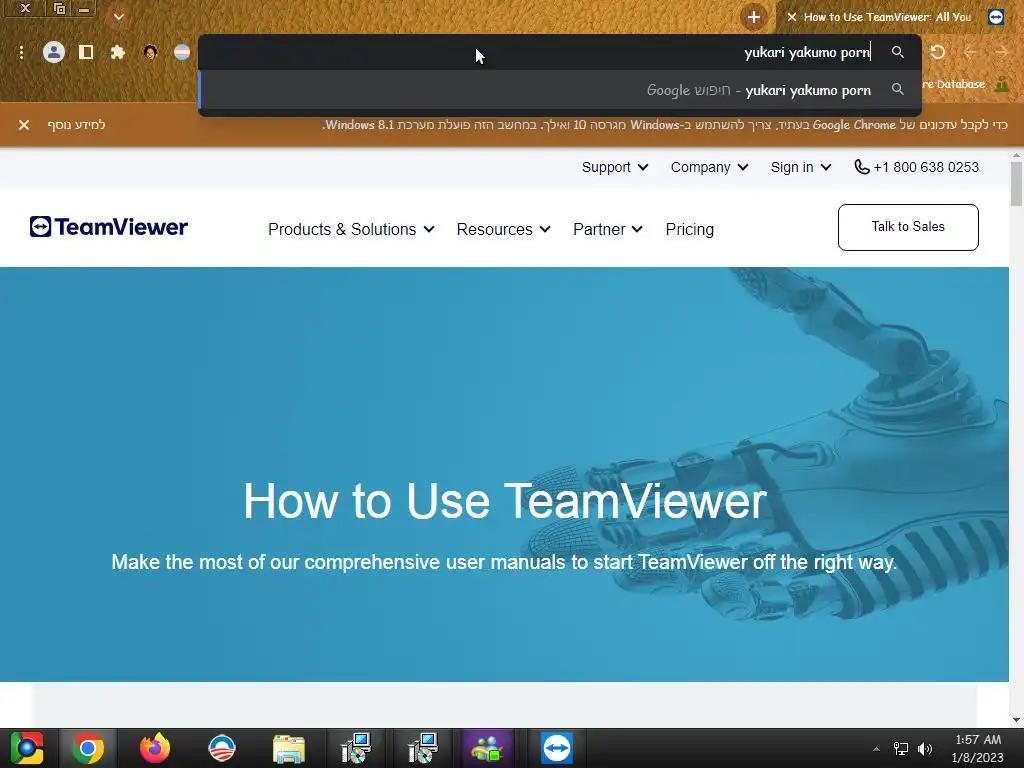Viewport: 1024px width, 768px height.
Task: Expand the Support dropdown
Action: (615, 167)
